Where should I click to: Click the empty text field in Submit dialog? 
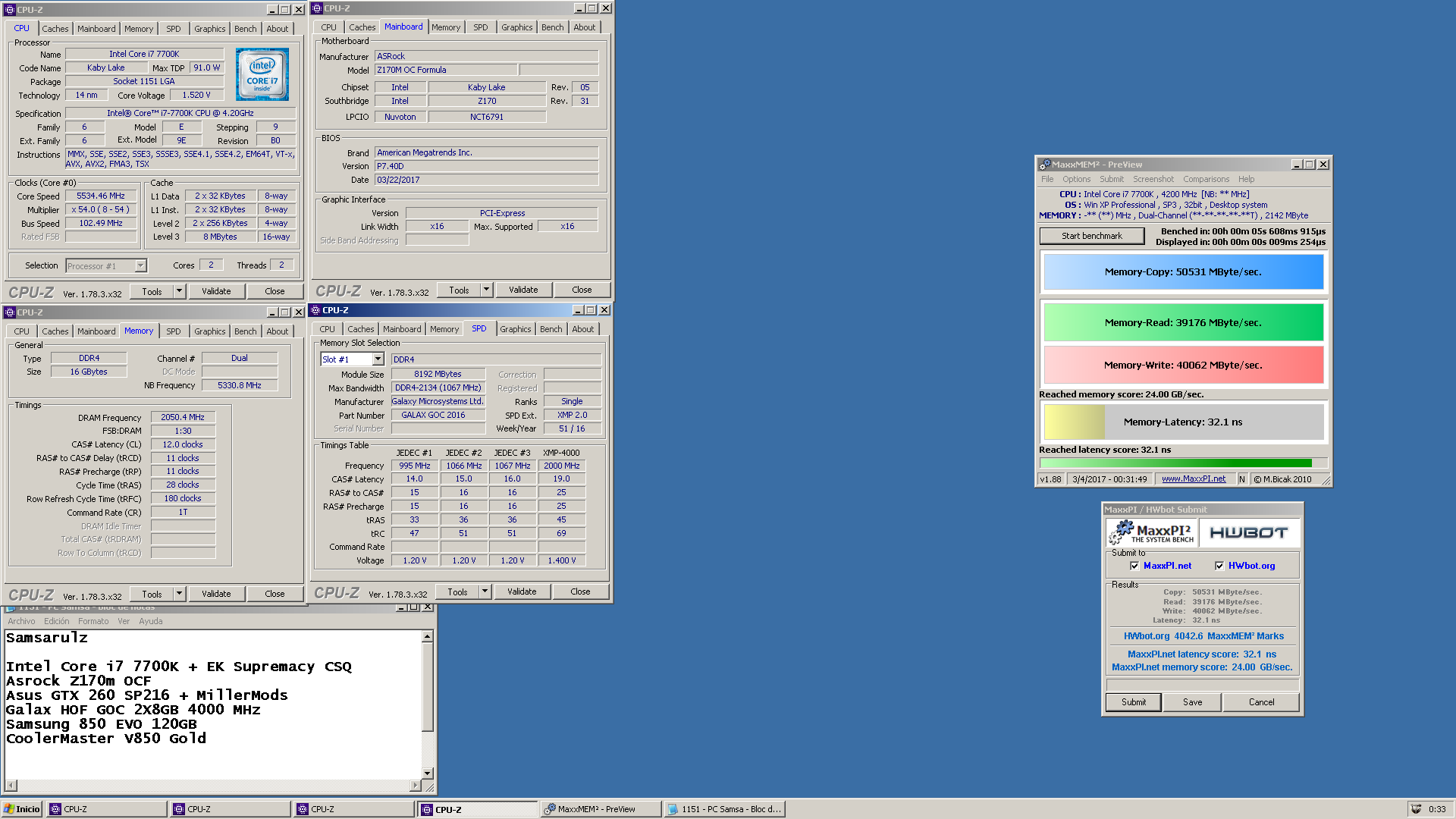tap(1203, 685)
